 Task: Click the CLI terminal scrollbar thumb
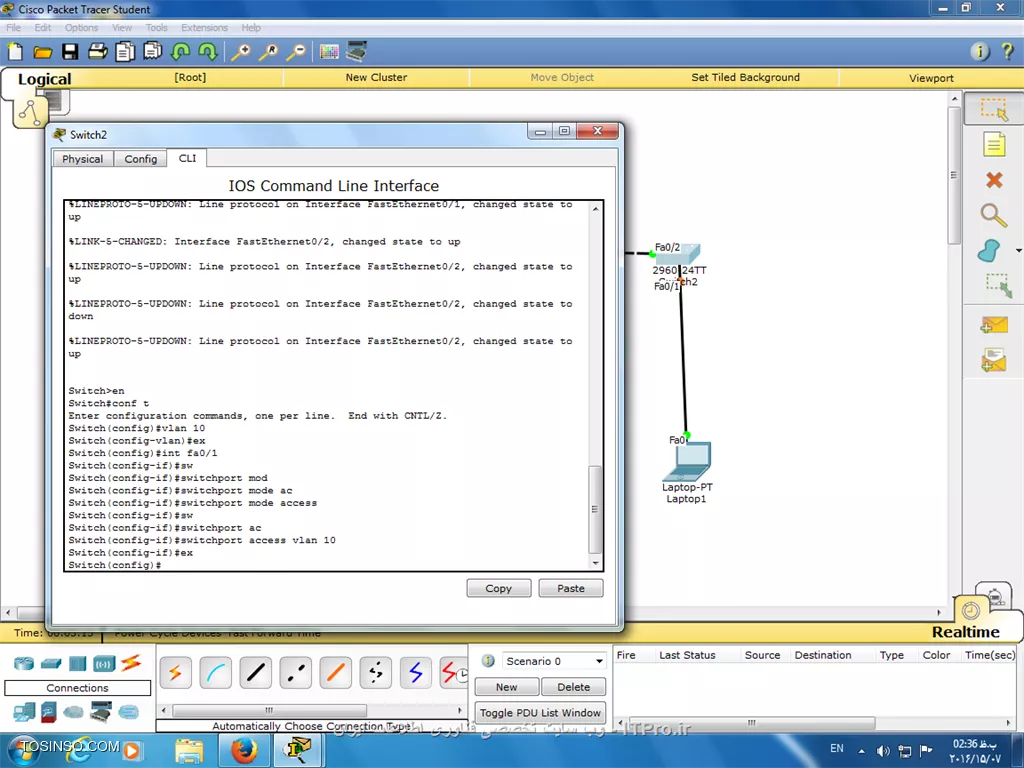coord(595,509)
